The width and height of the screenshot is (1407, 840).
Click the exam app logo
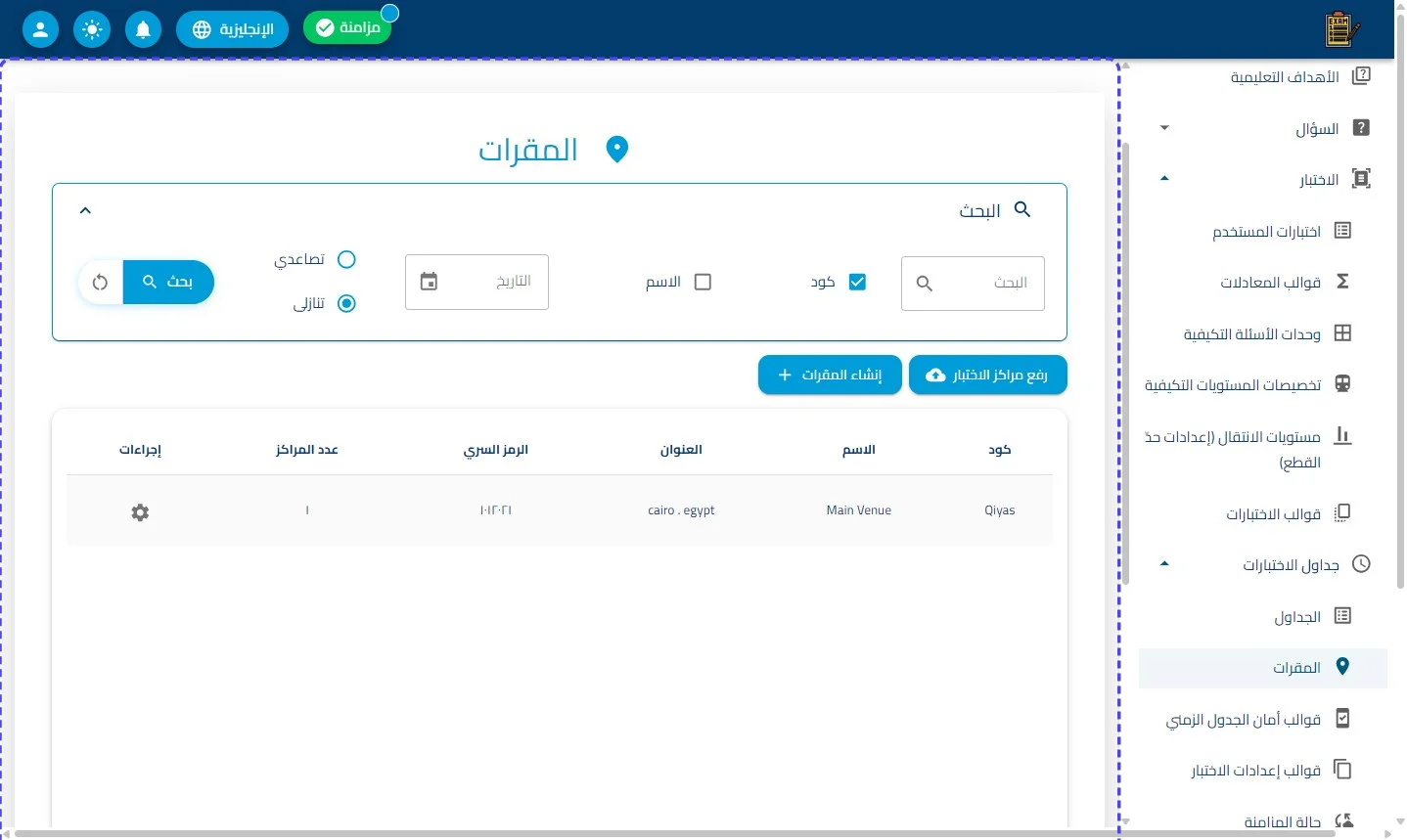click(1341, 29)
